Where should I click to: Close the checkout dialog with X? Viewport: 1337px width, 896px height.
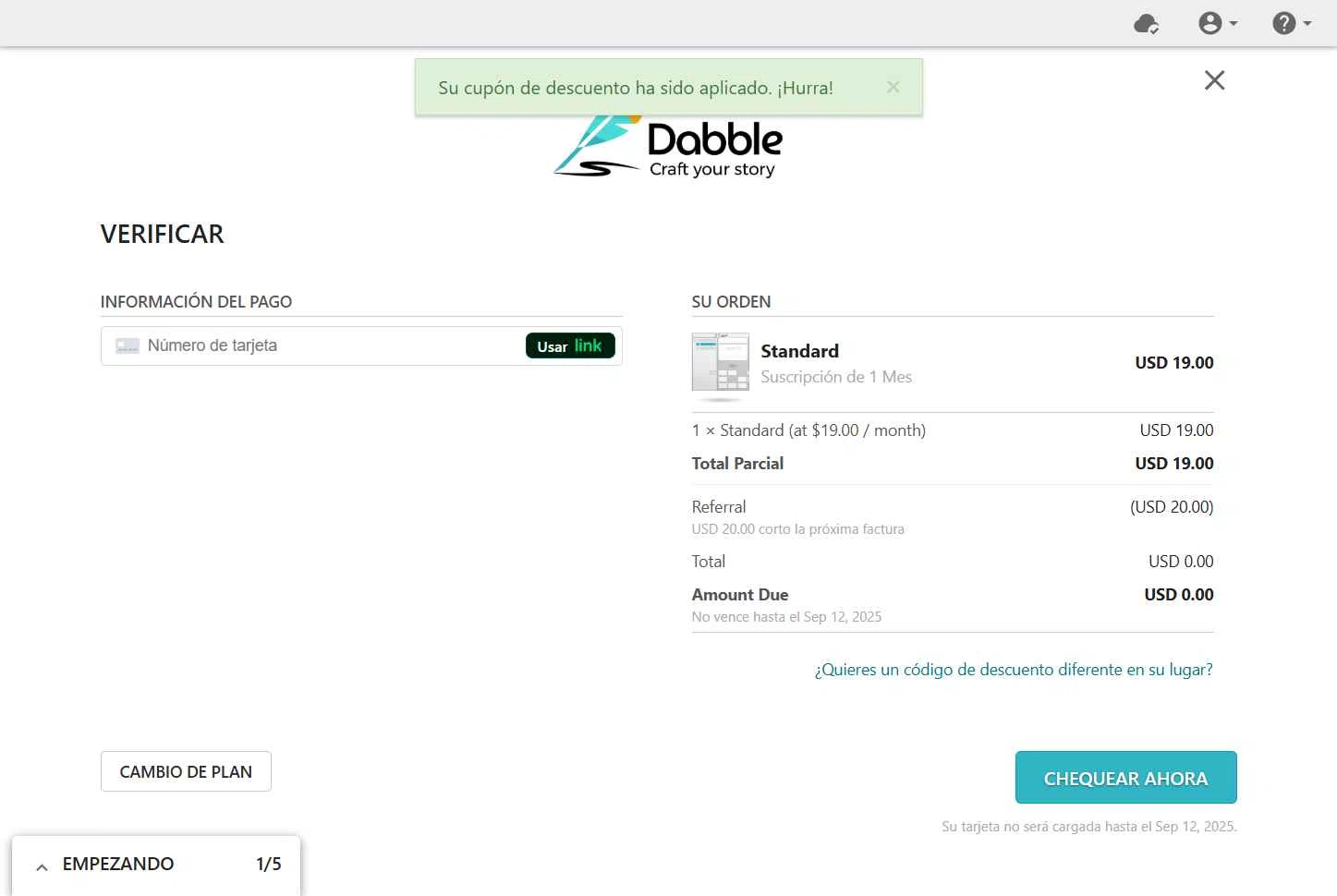[x=1214, y=80]
